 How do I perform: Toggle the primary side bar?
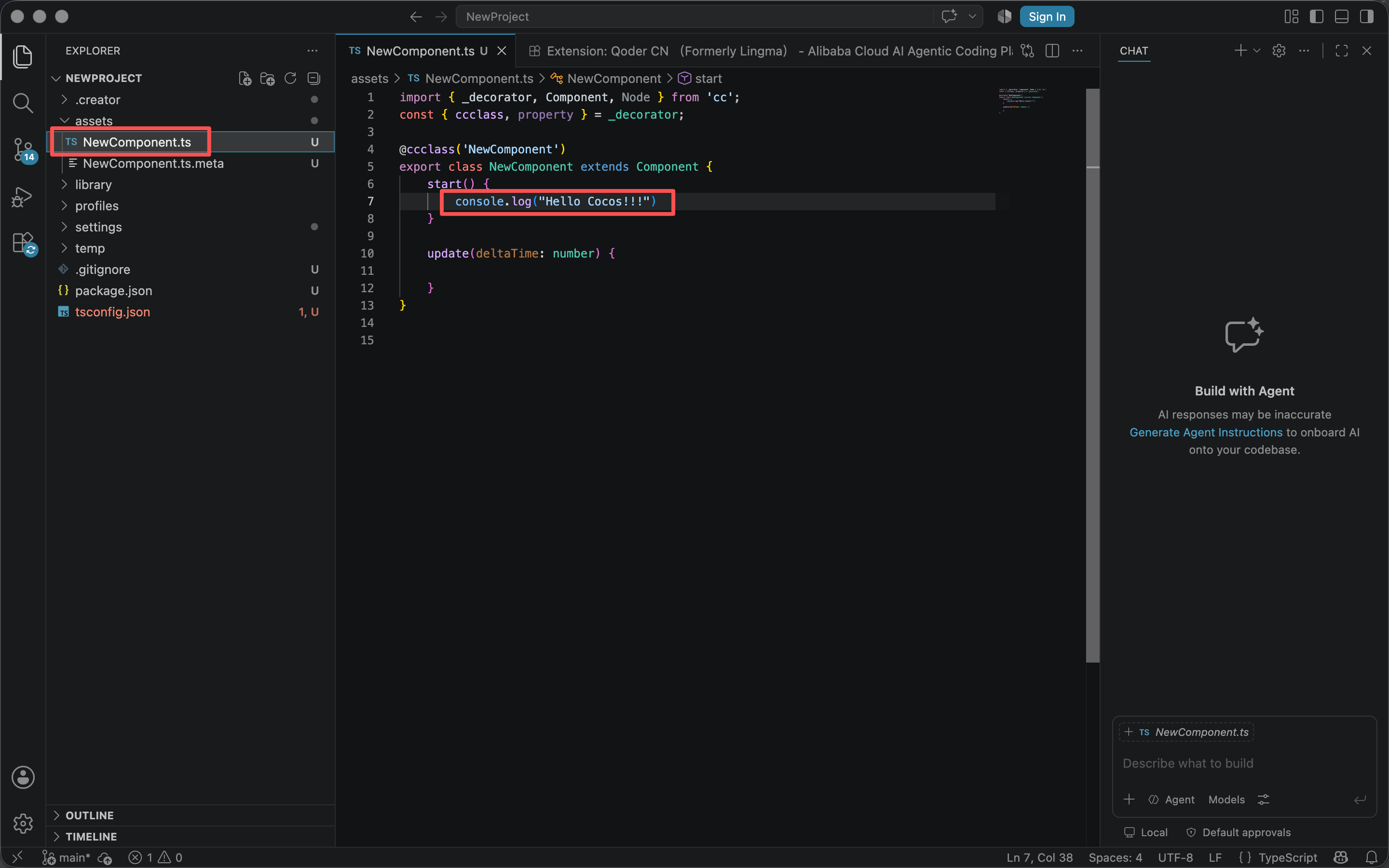pos(1317,17)
